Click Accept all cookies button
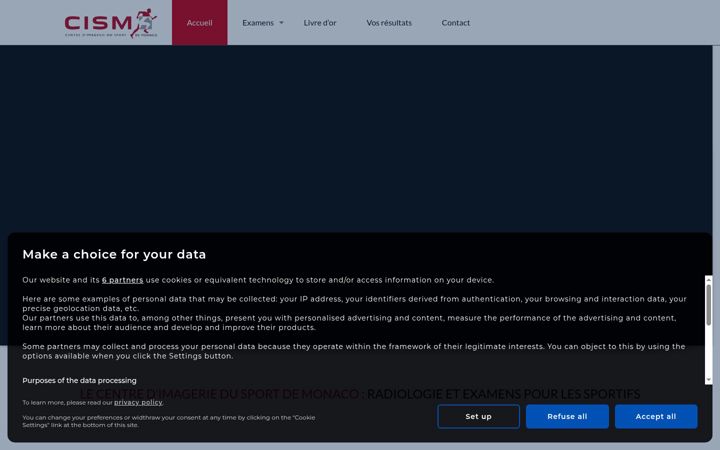This screenshot has width=720, height=450. click(x=656, y=416)
